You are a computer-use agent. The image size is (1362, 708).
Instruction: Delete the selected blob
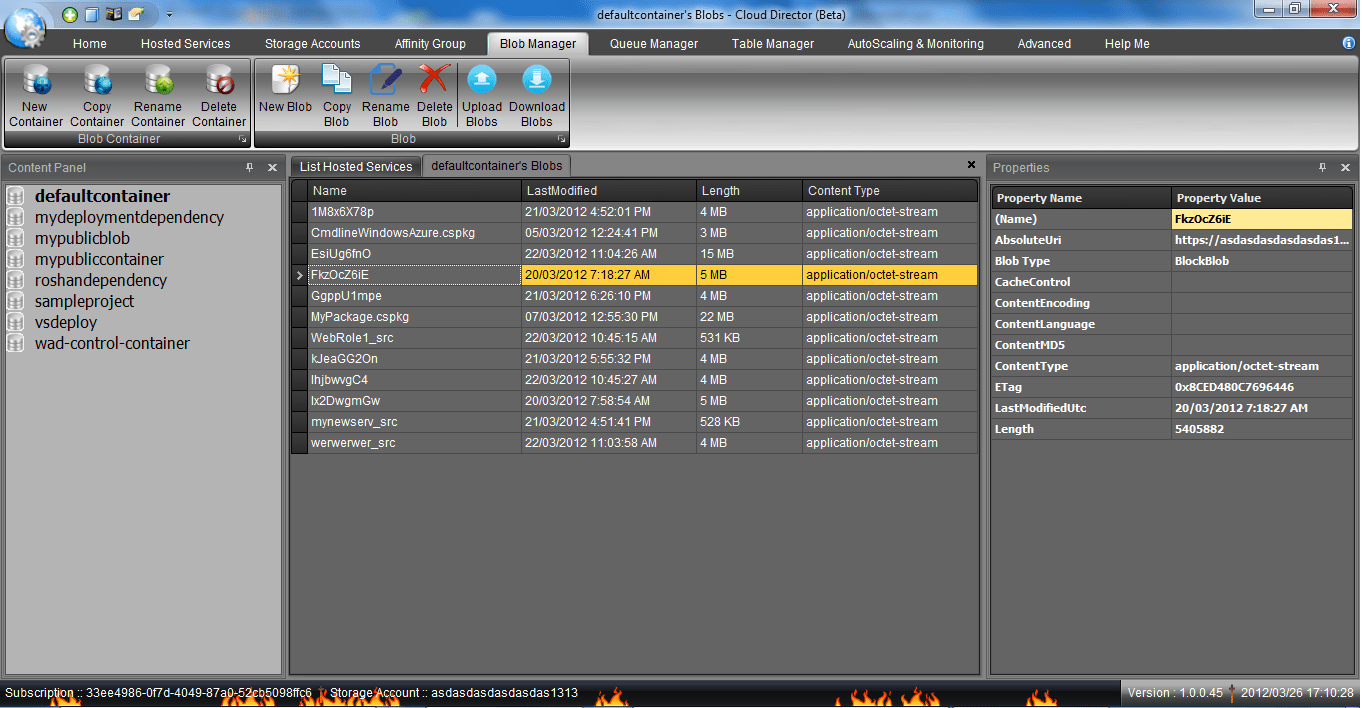click(434, 80)
